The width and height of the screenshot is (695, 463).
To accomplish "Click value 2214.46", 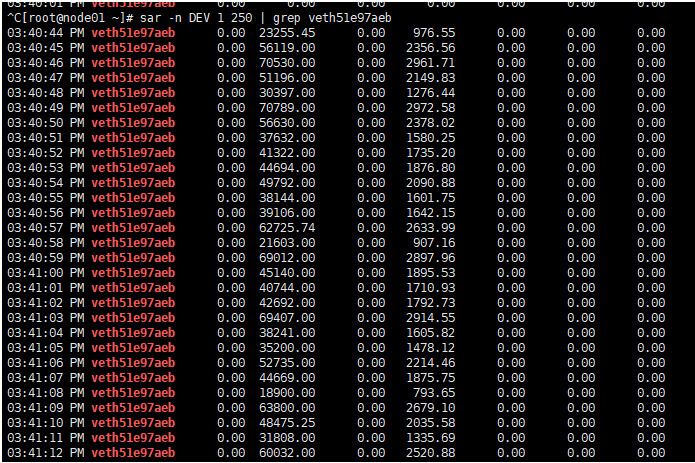I will tap(431, 363).
